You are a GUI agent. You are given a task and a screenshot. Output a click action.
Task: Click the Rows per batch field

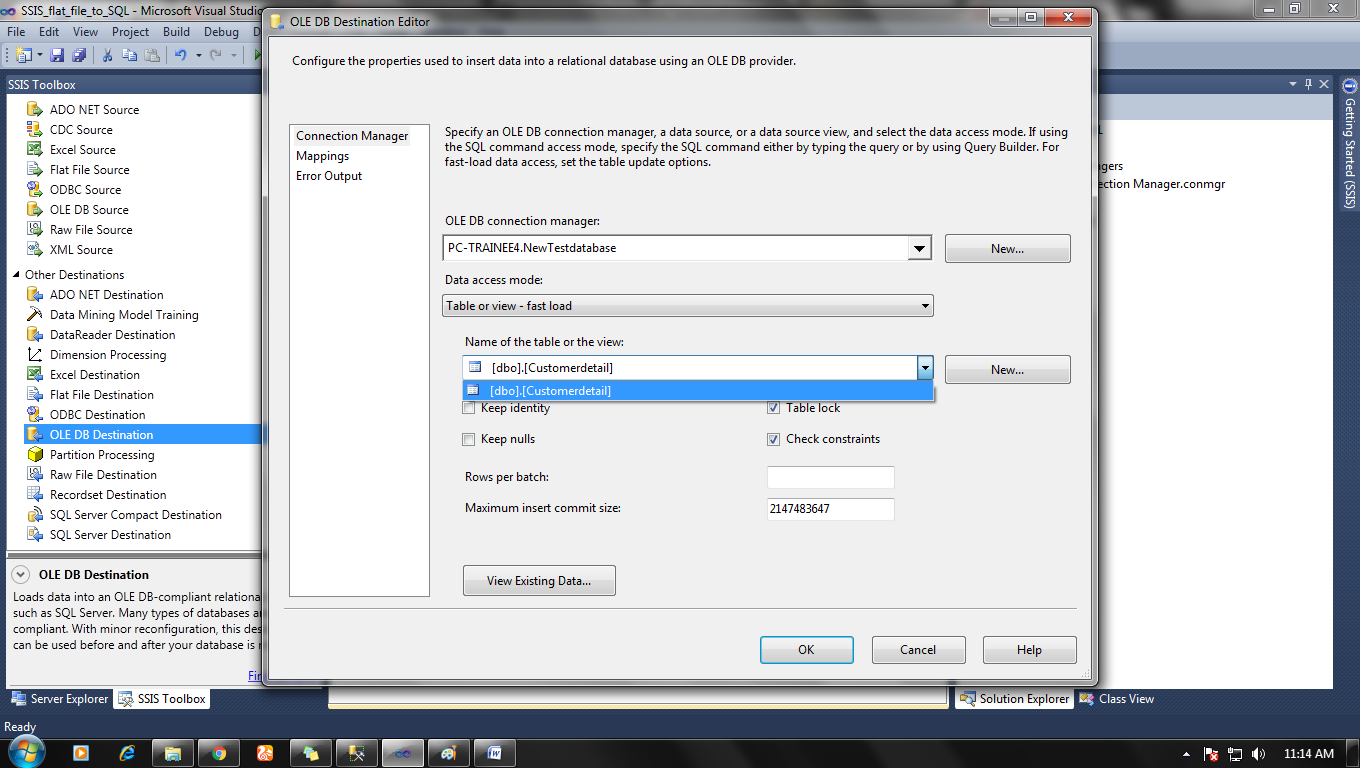coord(830,477)
